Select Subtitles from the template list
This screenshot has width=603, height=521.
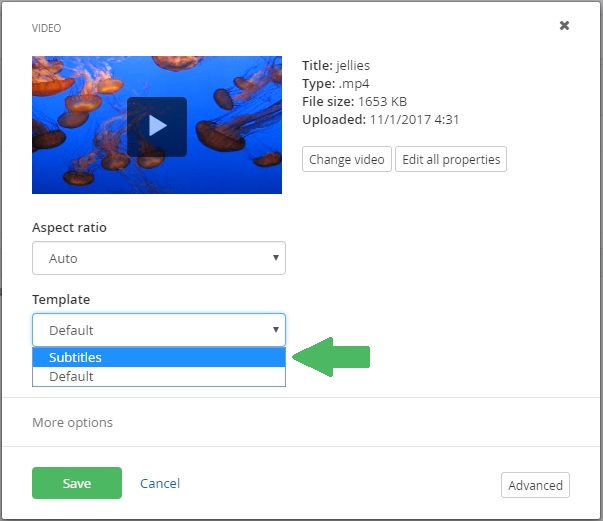(x=159, y=357)
